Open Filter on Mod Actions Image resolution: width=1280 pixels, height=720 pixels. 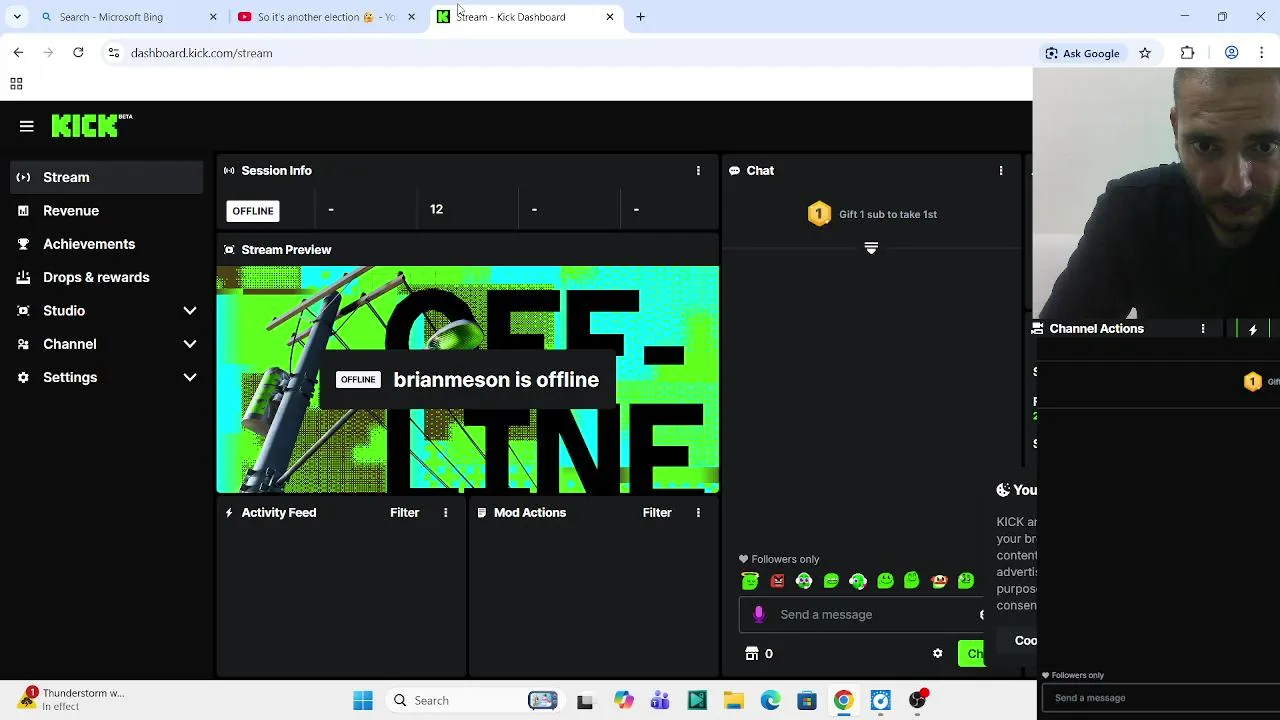(657, 513)
